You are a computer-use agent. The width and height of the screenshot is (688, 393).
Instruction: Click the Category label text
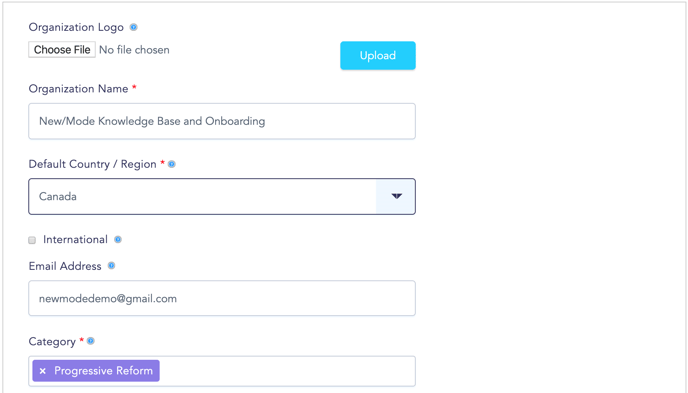point(52,342)
